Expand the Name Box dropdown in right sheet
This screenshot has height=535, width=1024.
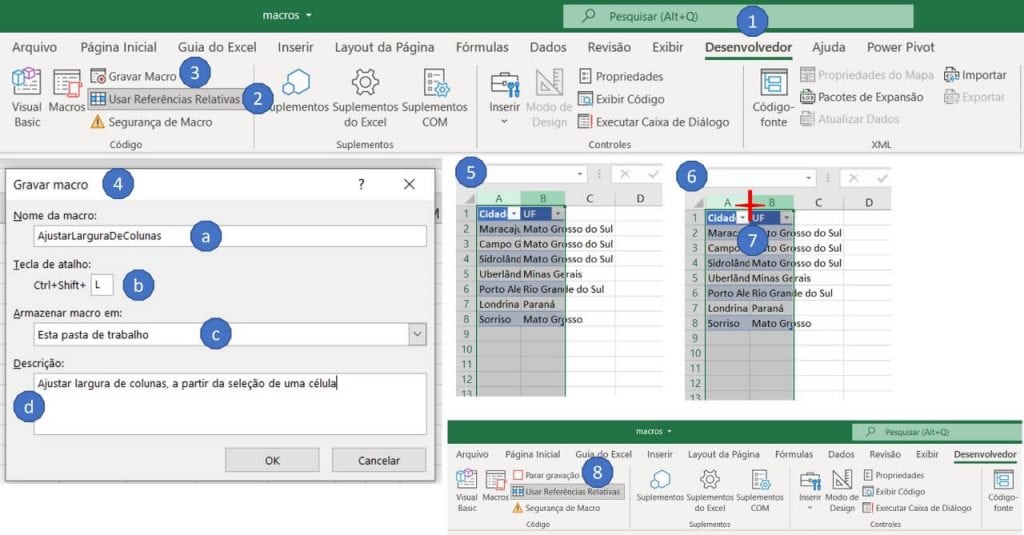pyautogui.click(x=808, y=178)
